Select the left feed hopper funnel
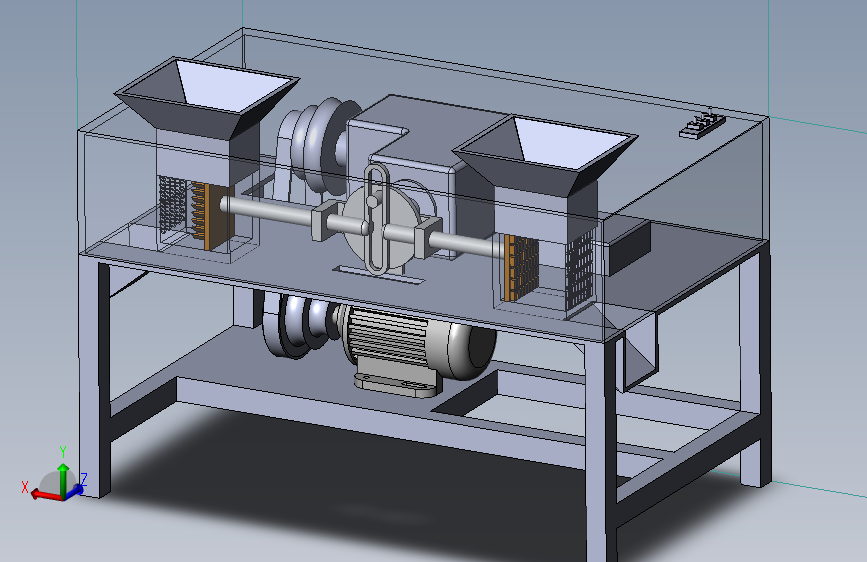Screen dimensions: 867x562 [x=207, y=97]
